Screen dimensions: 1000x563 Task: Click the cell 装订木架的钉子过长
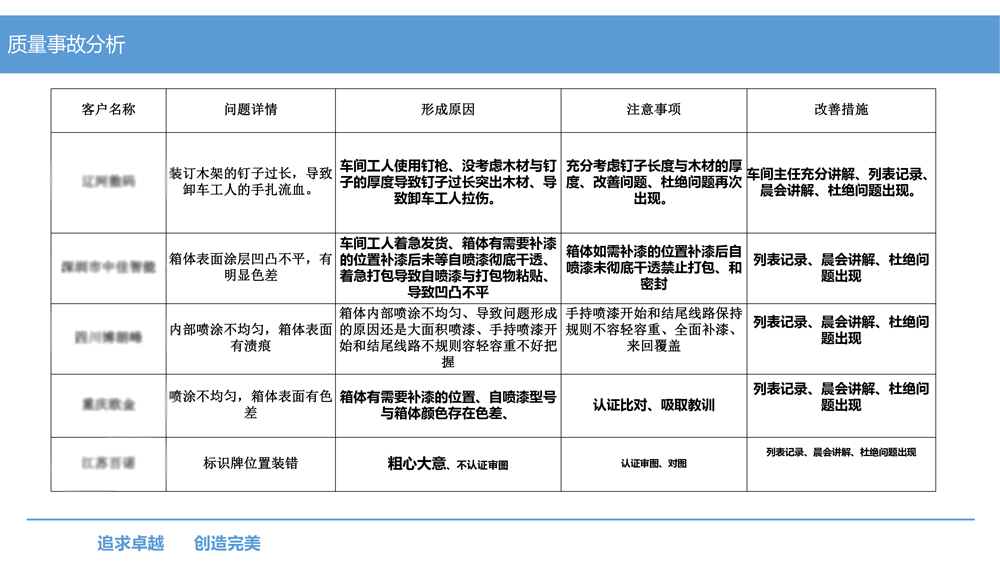pyautogui.click(x=251, y=182)
